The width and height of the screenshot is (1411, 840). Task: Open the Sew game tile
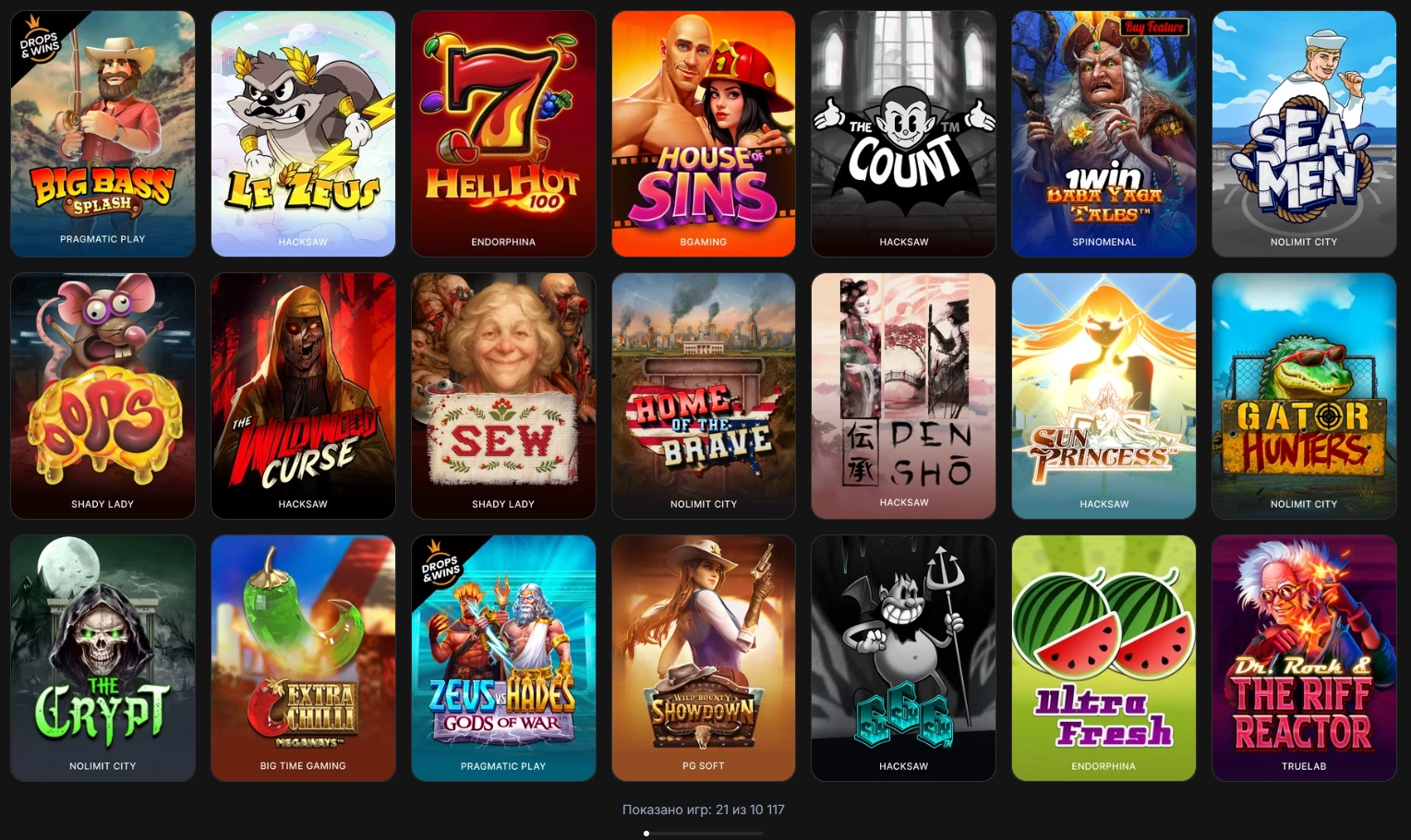pos(503,396)
